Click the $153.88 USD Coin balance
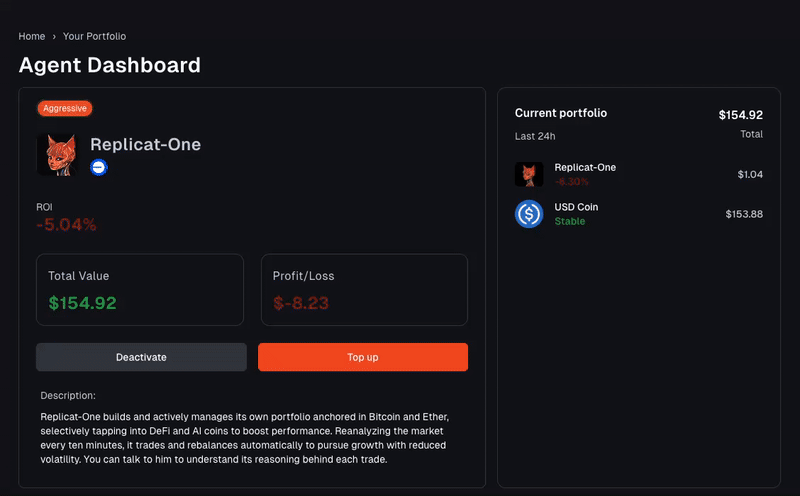The width and height of the screenshot is (800, 496). [x=744, y=214]
